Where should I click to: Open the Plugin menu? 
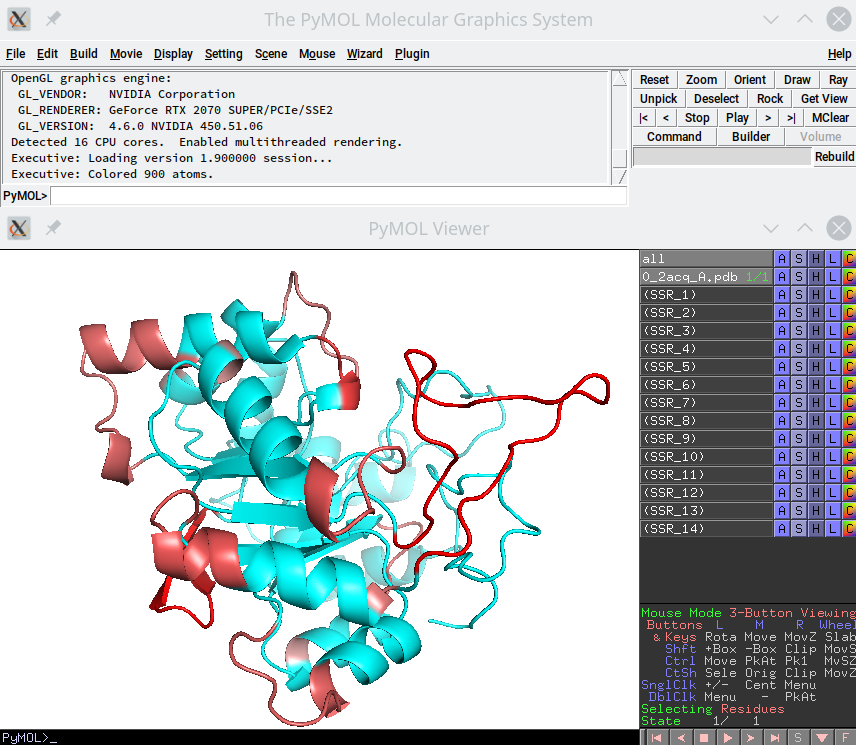click(412, 53)
